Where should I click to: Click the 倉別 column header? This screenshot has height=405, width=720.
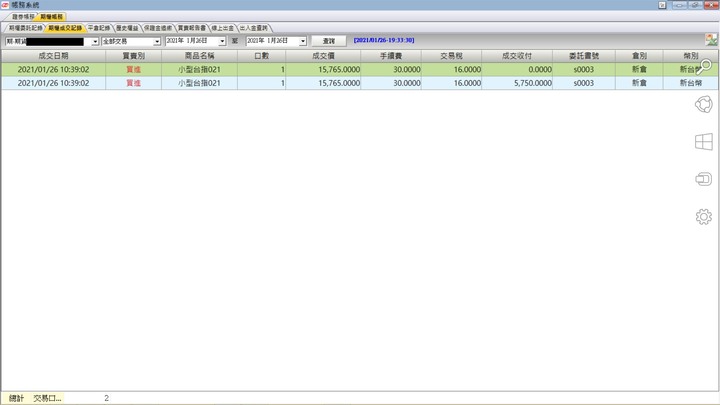coord(639,56)
